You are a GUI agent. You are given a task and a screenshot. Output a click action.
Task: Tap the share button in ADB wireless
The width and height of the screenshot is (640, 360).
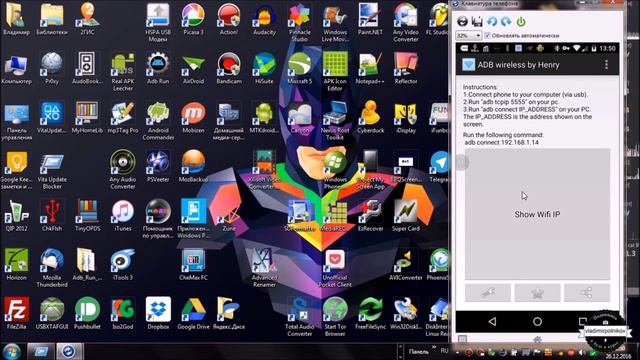click(x=587, y=292)
